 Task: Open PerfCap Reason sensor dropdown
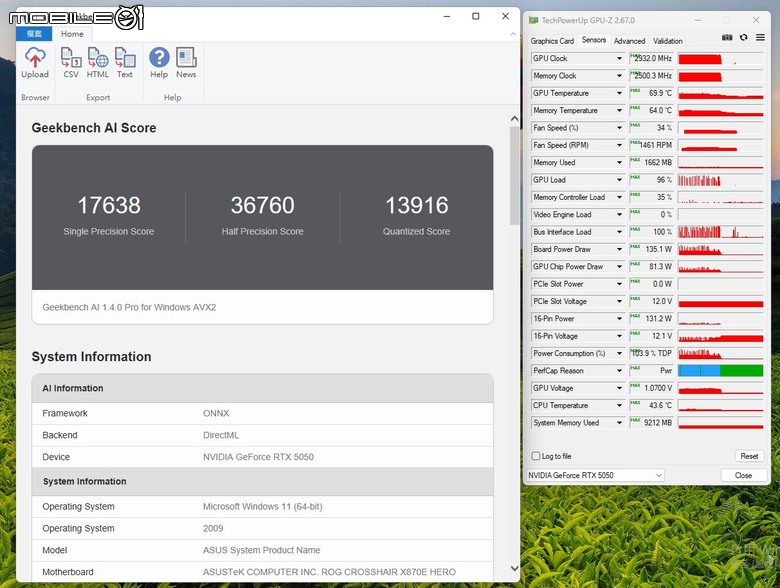point(619,371)
